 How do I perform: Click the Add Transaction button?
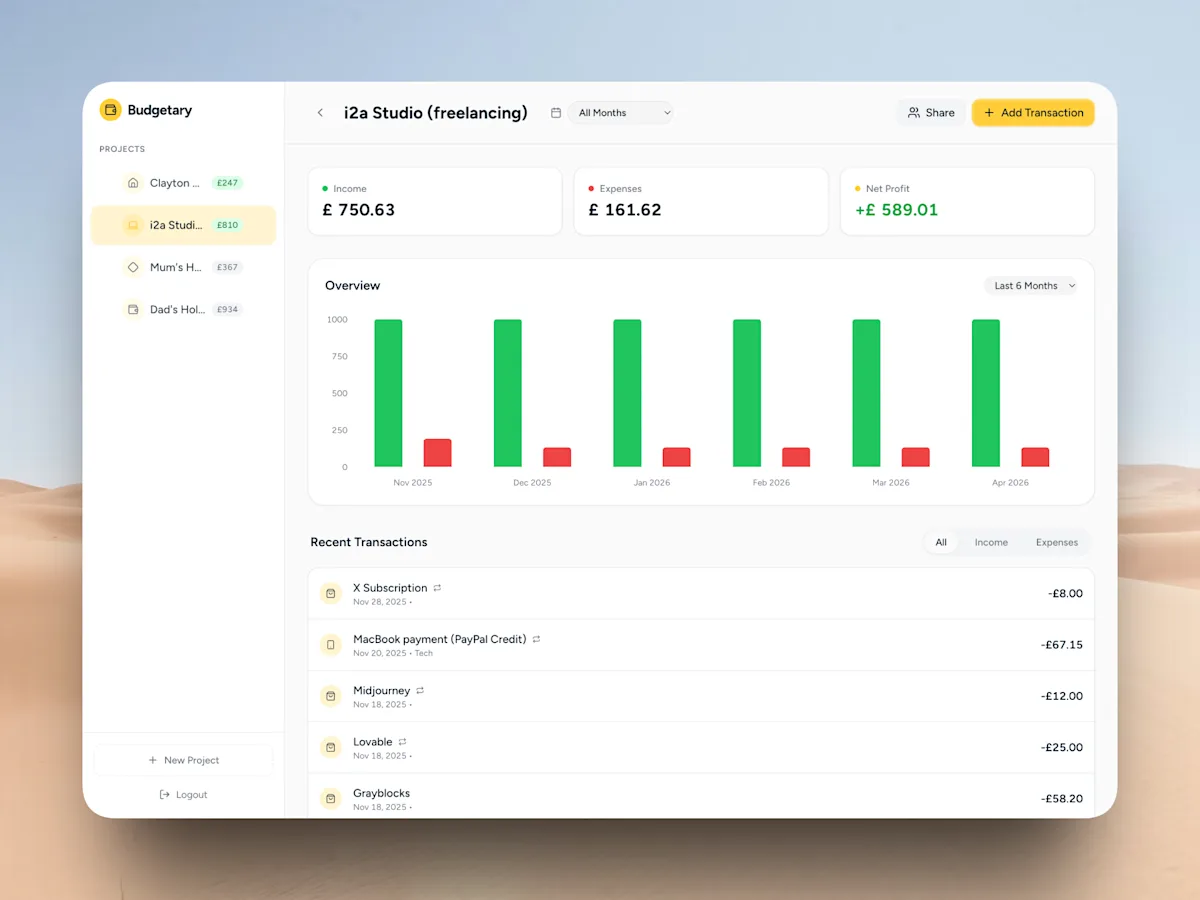tap(1033, 113)
